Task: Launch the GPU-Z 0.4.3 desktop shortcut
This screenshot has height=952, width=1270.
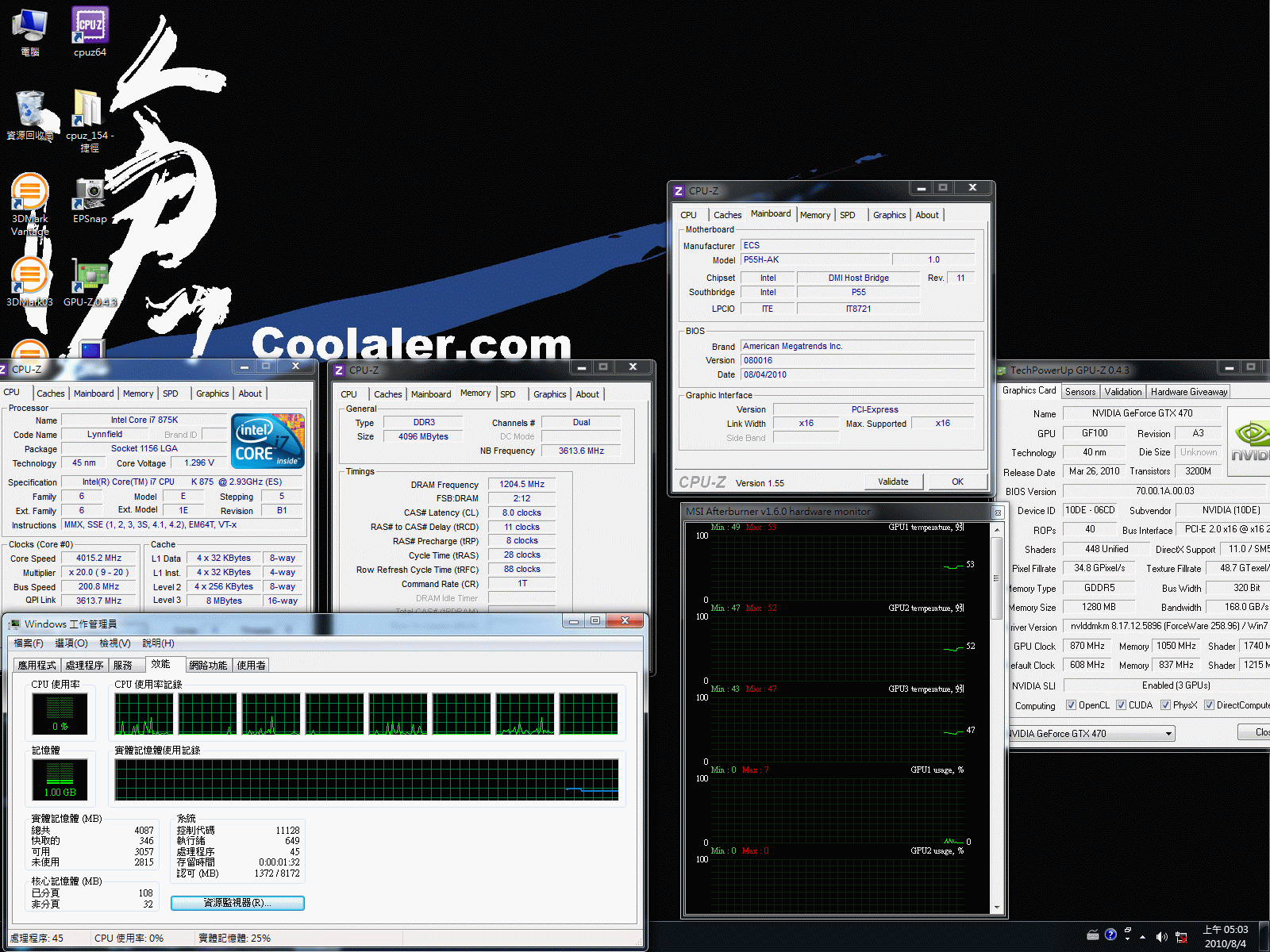Action: click(90, 282)
